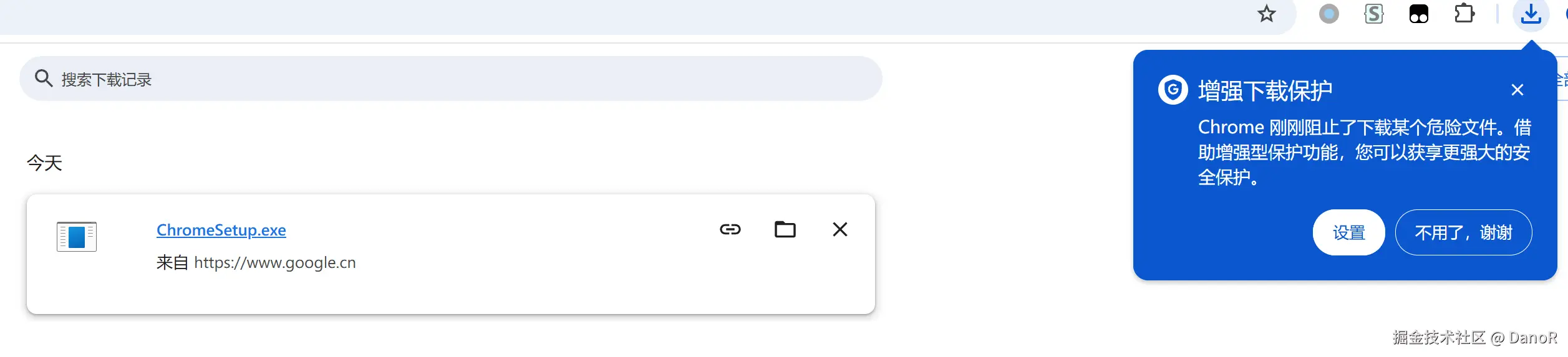Image resolution: width=1568 pixels, height=357 pixels.
Task: Click the bookmark star icon
Action: pos(1266,14)
